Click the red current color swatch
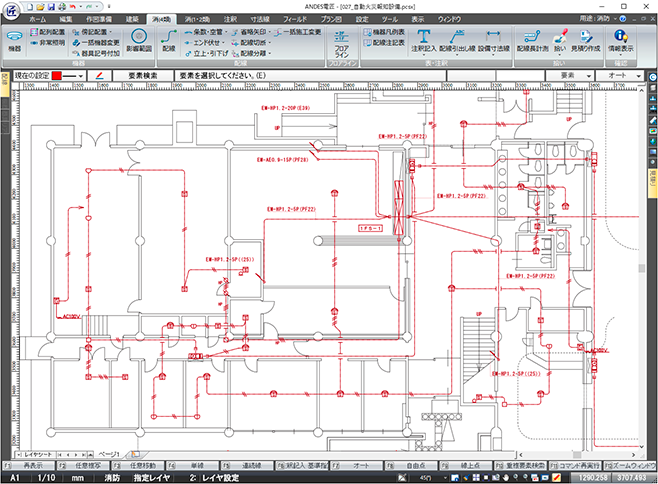Screen dimensions: 658x484 pos(57,76)
